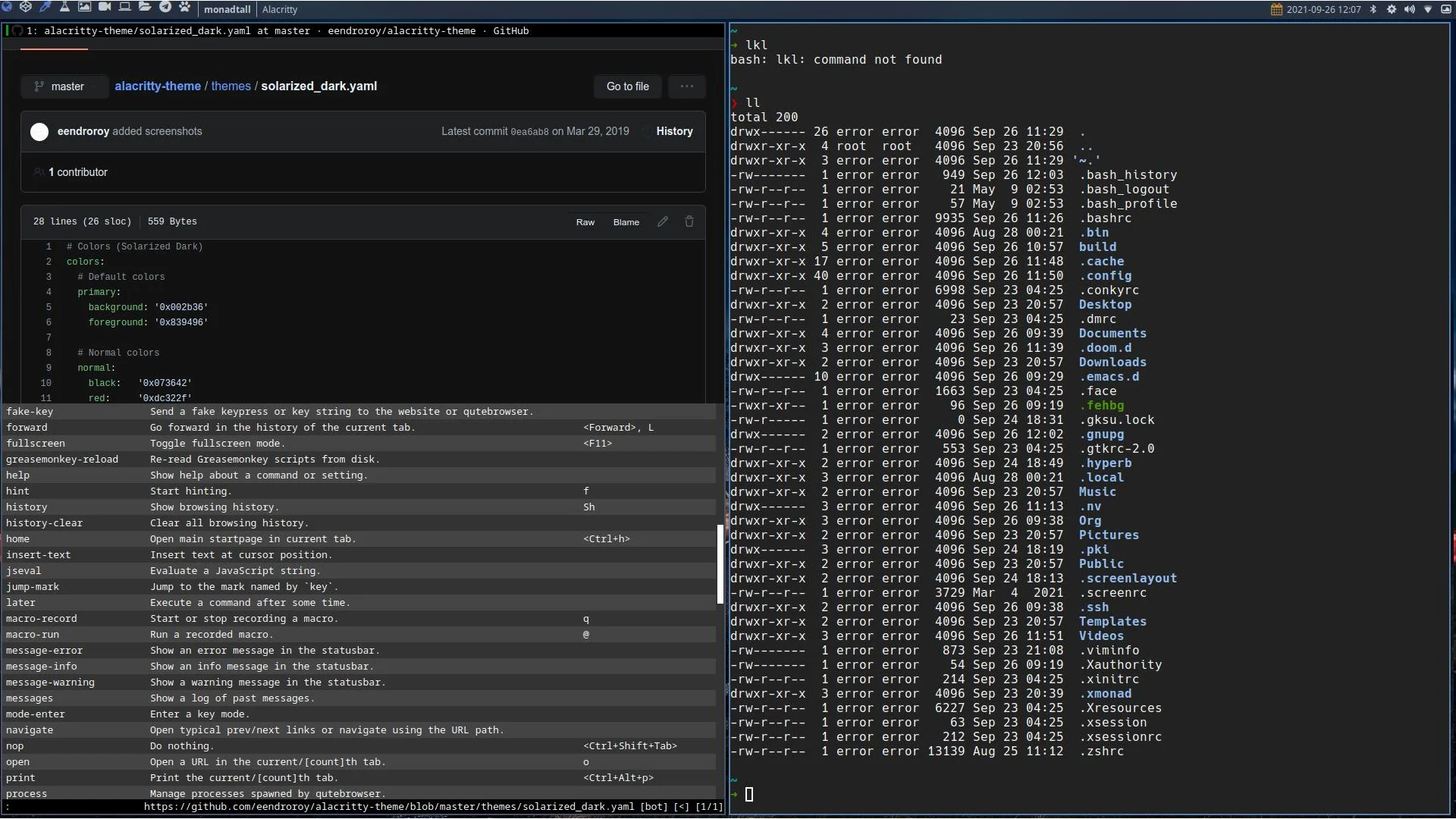The width and height of the screenshot is (1456, 819).
Task: Click the eendroroy author name link
Action: click(83, 131)
